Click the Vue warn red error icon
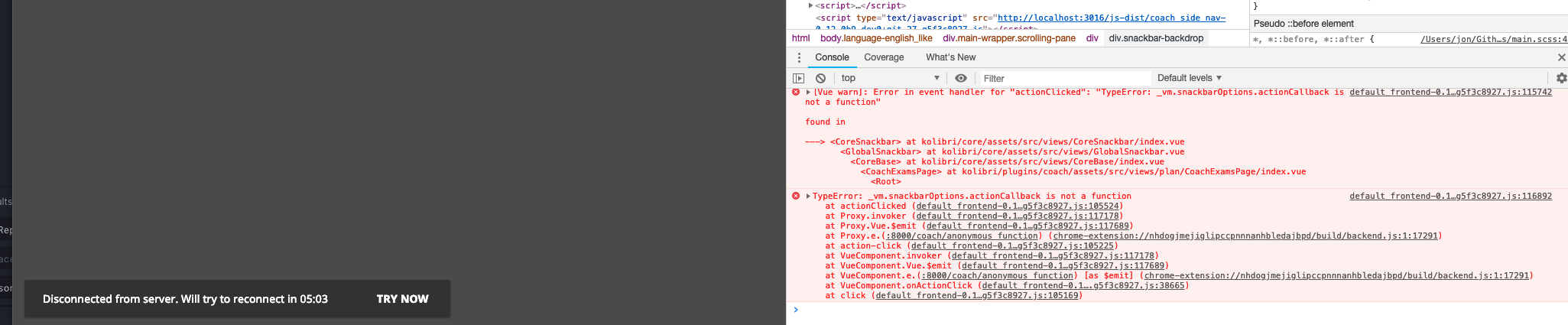 (796, 92)
